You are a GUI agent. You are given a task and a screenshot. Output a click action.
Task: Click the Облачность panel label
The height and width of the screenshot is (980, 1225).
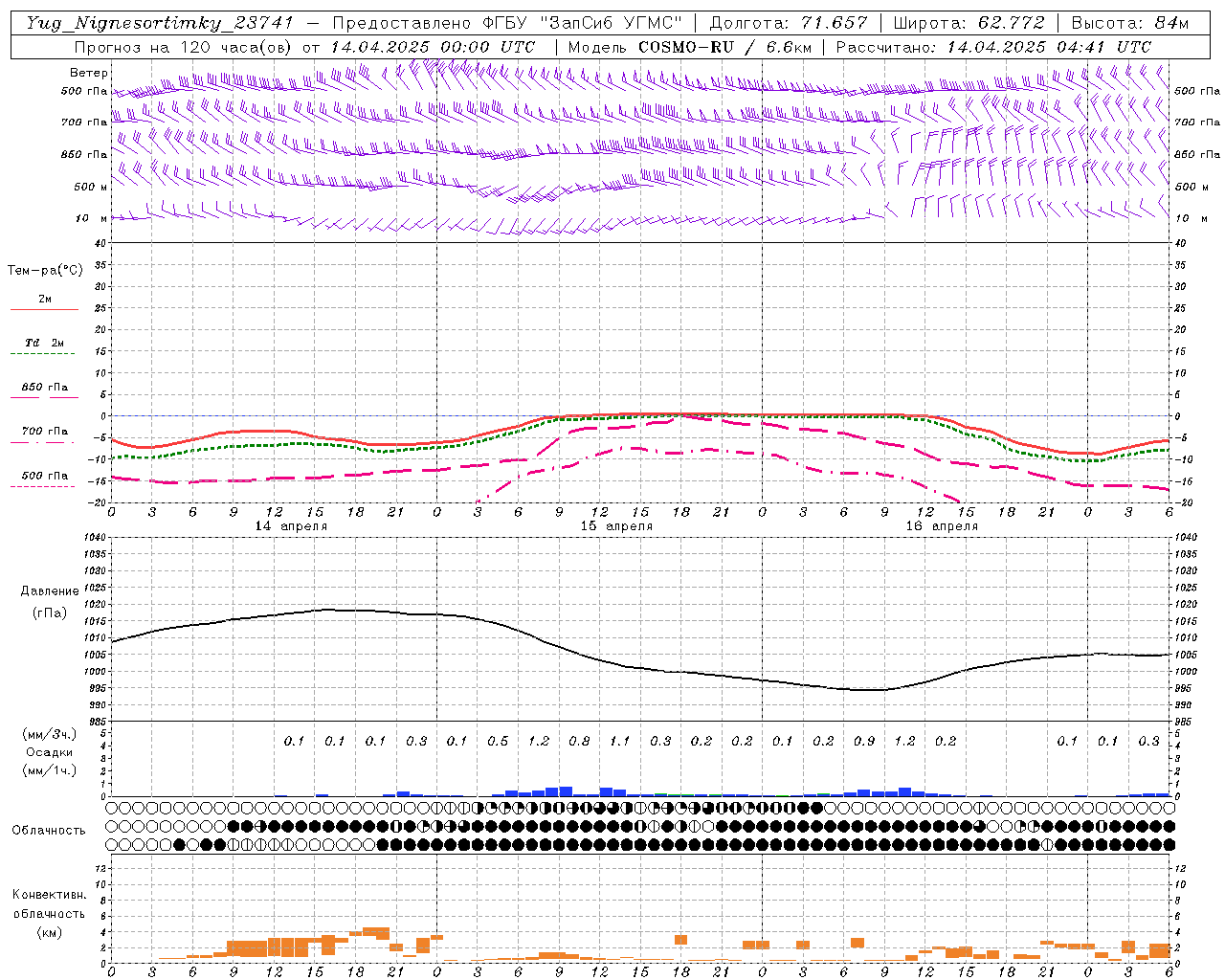pyautogui.click(x=48, y=830)
